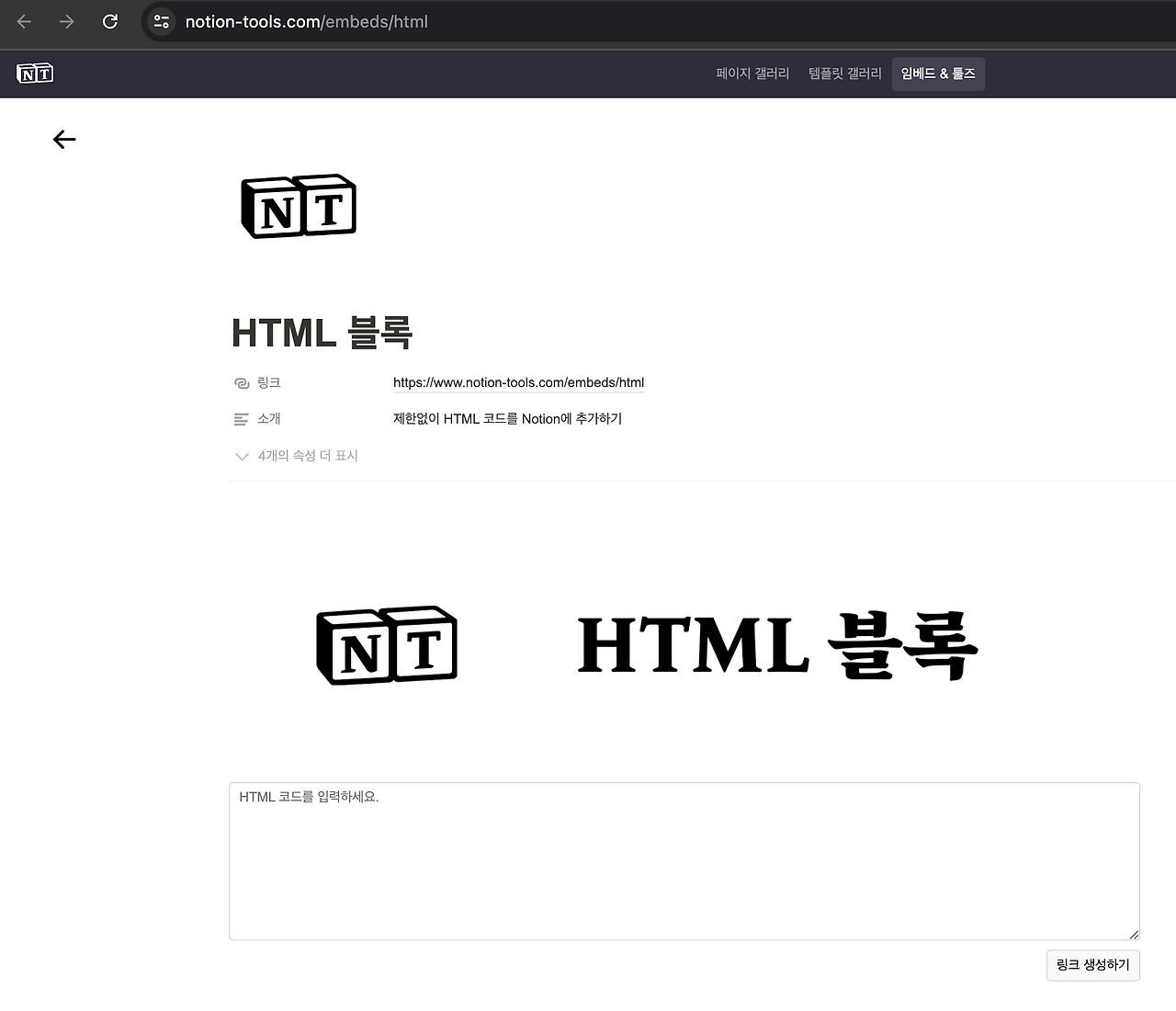Open site information icon in address bar
Image resolution: width=1176 pixels, height=1011 pixels.
162,21
